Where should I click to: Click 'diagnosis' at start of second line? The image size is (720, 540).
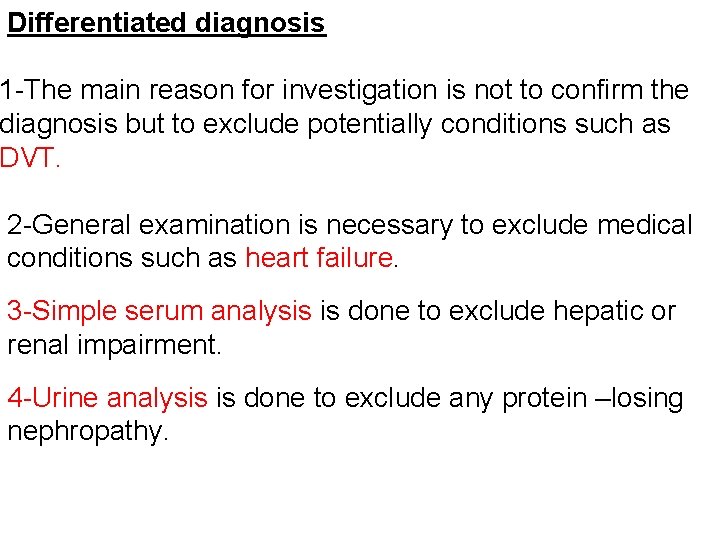pos(58,125)
